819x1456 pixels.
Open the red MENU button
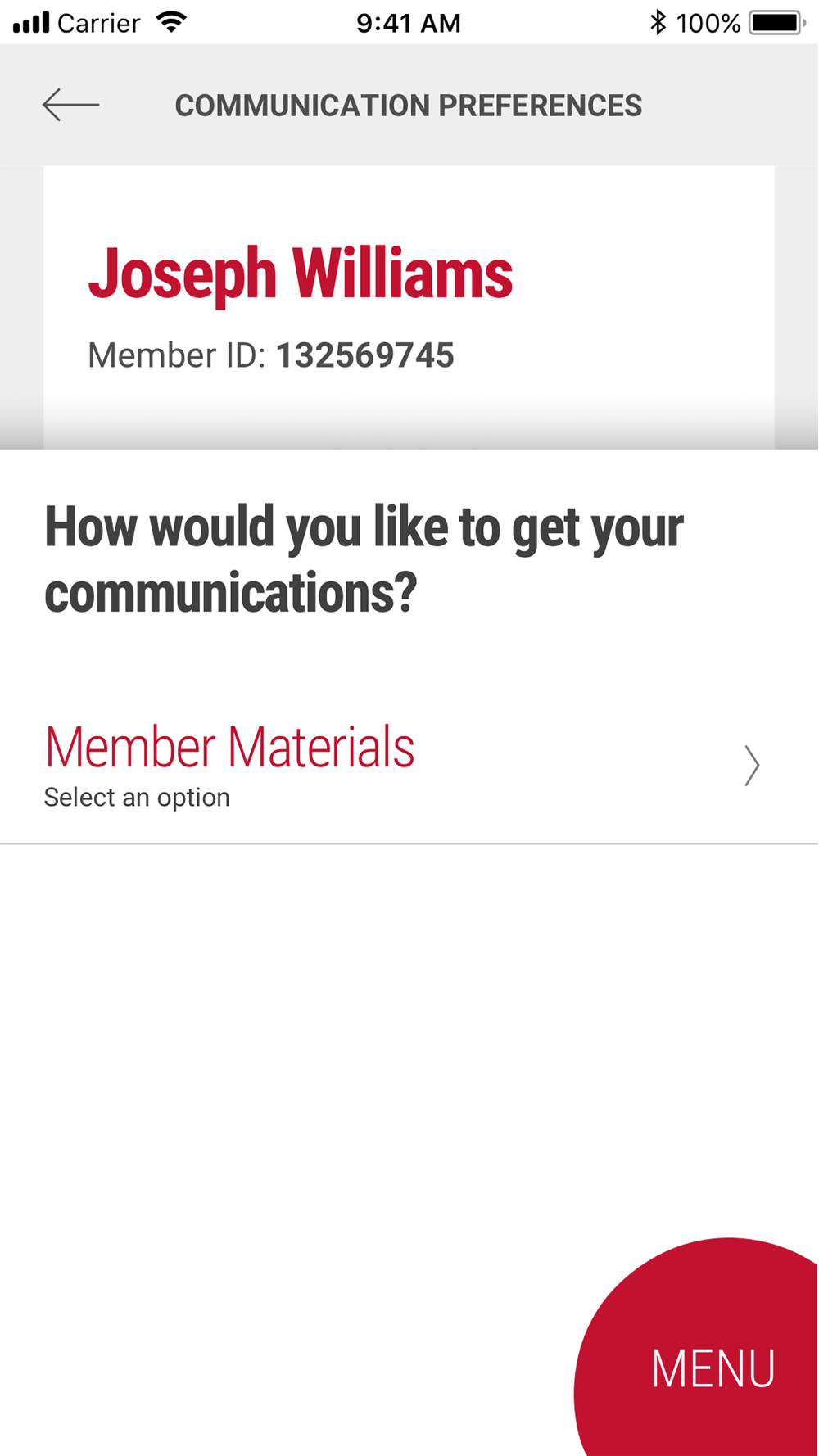pyautogui.click(x=713, y=1368)
